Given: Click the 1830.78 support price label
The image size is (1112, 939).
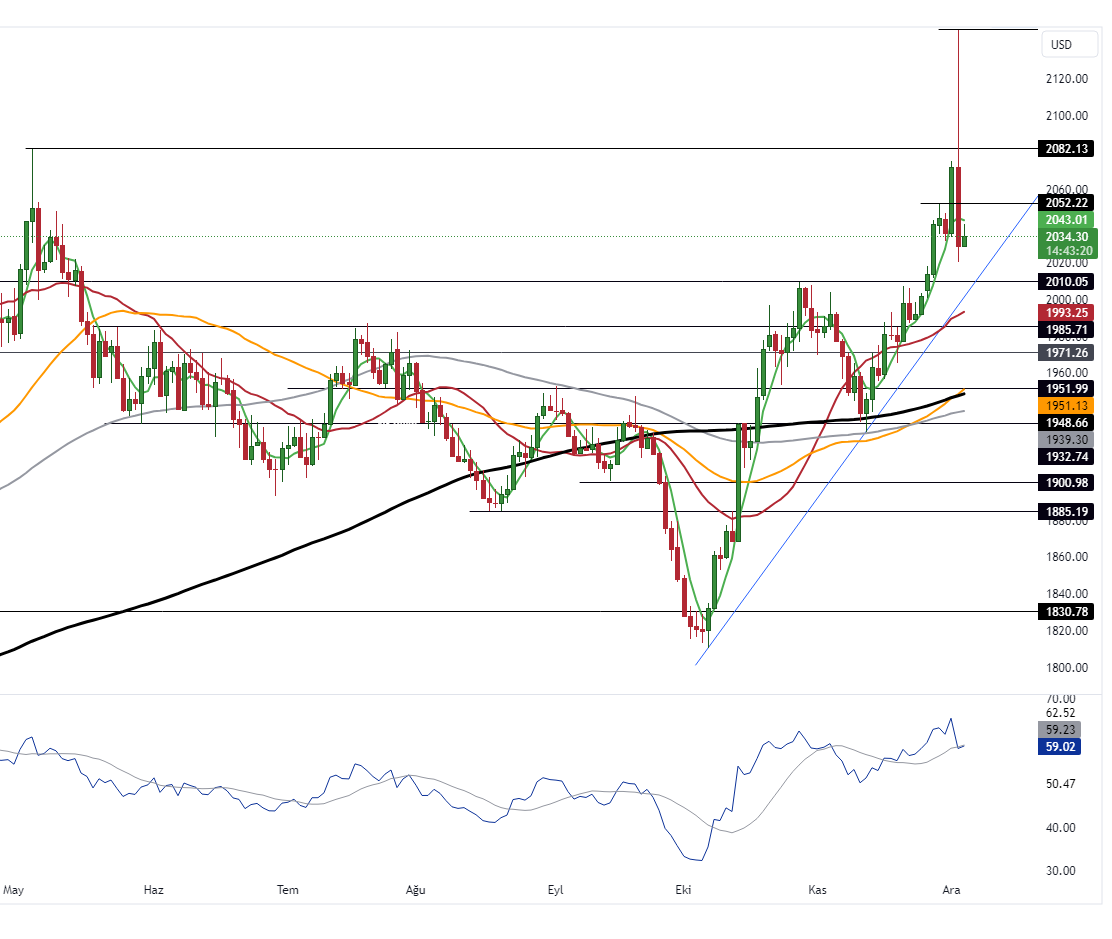Looking at the screenshot, I should click(1066, 612).
